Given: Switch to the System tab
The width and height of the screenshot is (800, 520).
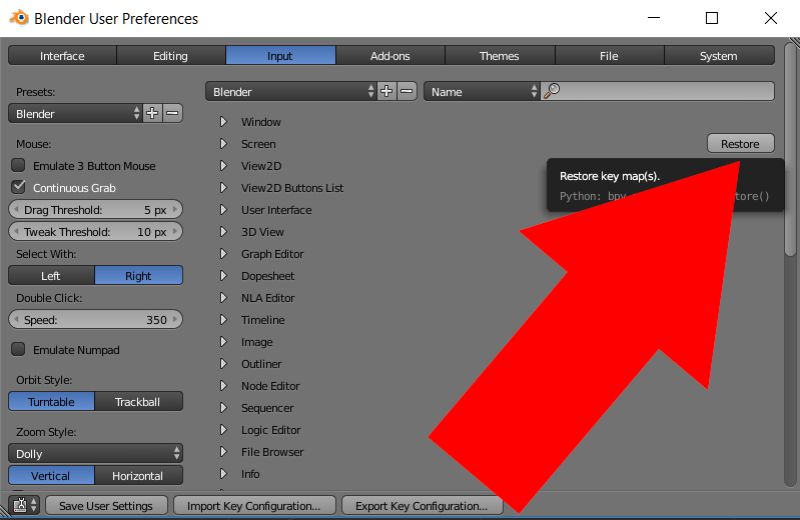Looking at the screenshot, I should [x=719, y=55].
